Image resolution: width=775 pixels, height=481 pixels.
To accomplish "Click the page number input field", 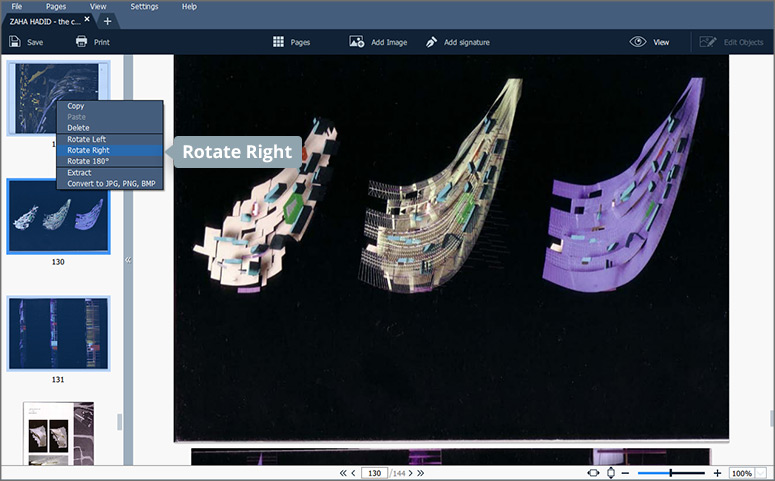I will [374, 473].
